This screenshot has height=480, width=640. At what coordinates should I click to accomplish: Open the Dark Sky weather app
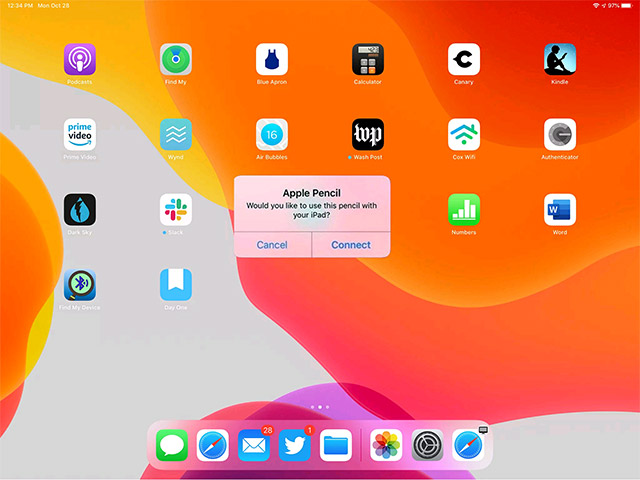pyautogui.click(x=80, y=209)
